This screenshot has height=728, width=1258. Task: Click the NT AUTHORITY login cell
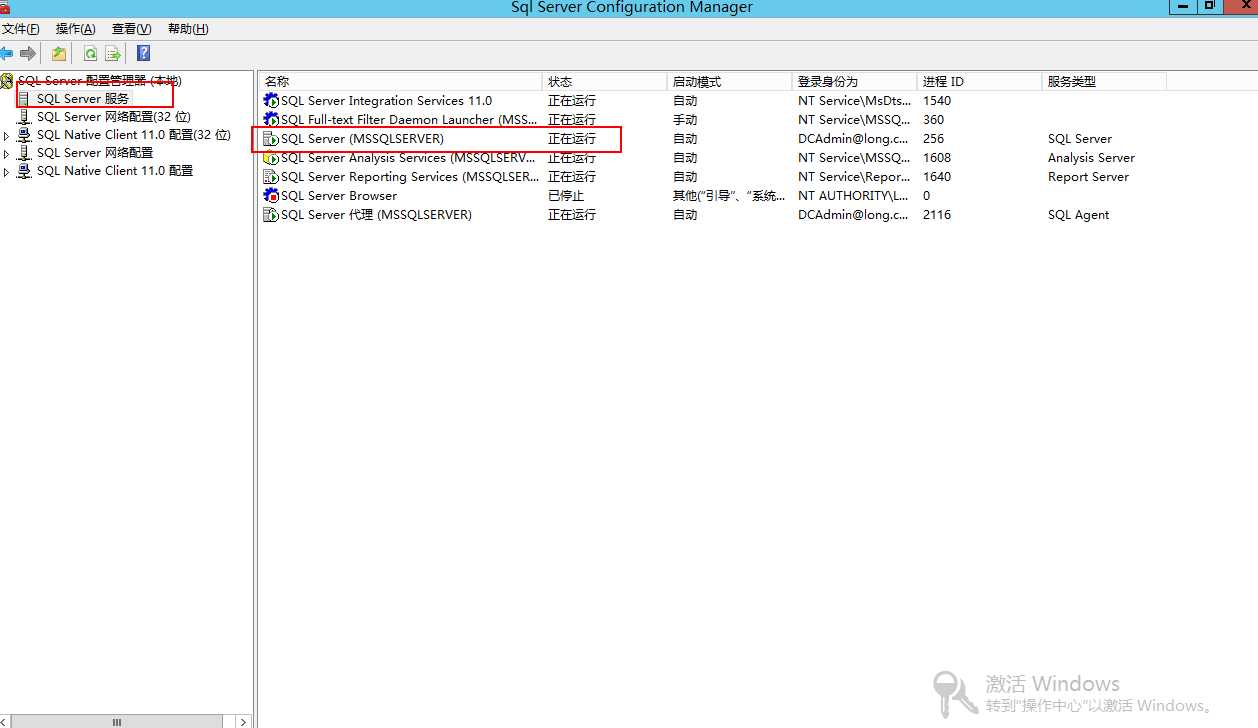pyautogui.click(x=853, y=196)
